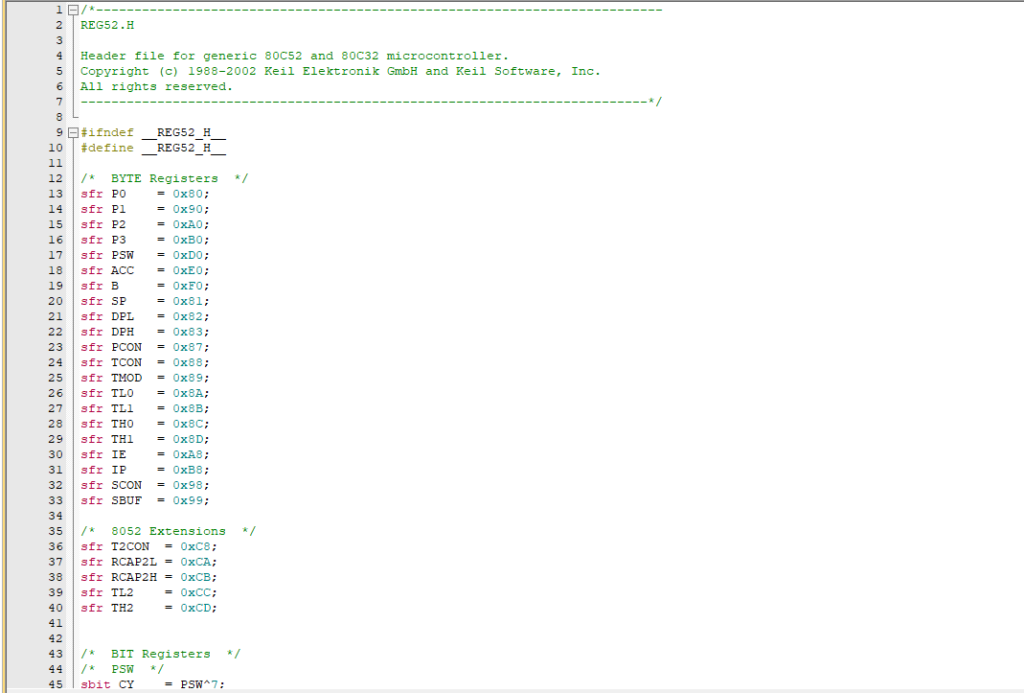Image resolution: width=1024 pixels, height=693 pixels.
Task: Click line number 35 in the gutter
Action: click(56, 531)
